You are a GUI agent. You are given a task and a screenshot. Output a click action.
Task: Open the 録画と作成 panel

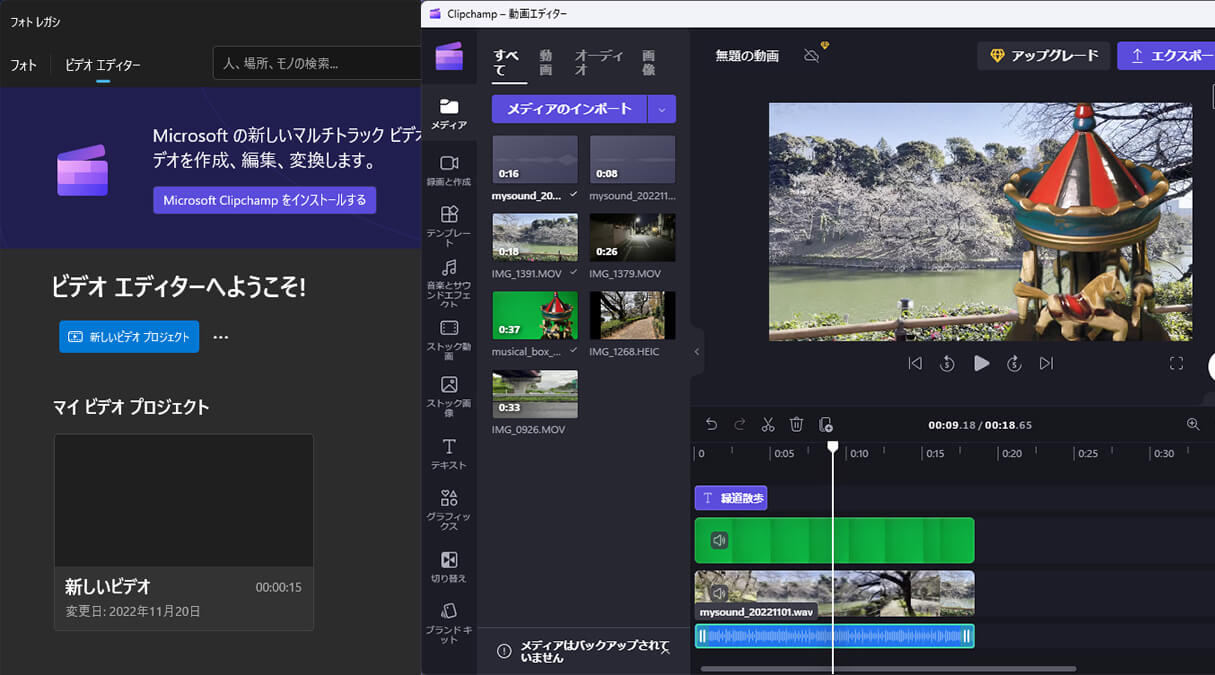(x=449, y=170)
